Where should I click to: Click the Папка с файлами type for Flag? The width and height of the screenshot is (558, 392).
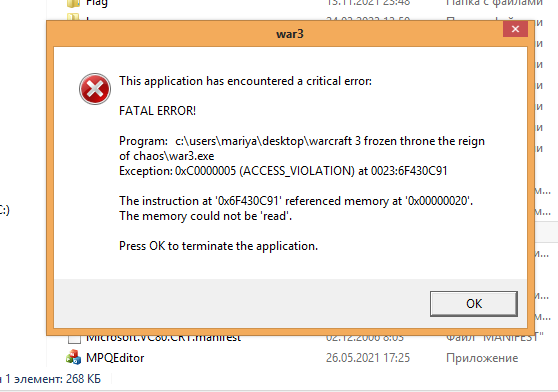(494, 3)
